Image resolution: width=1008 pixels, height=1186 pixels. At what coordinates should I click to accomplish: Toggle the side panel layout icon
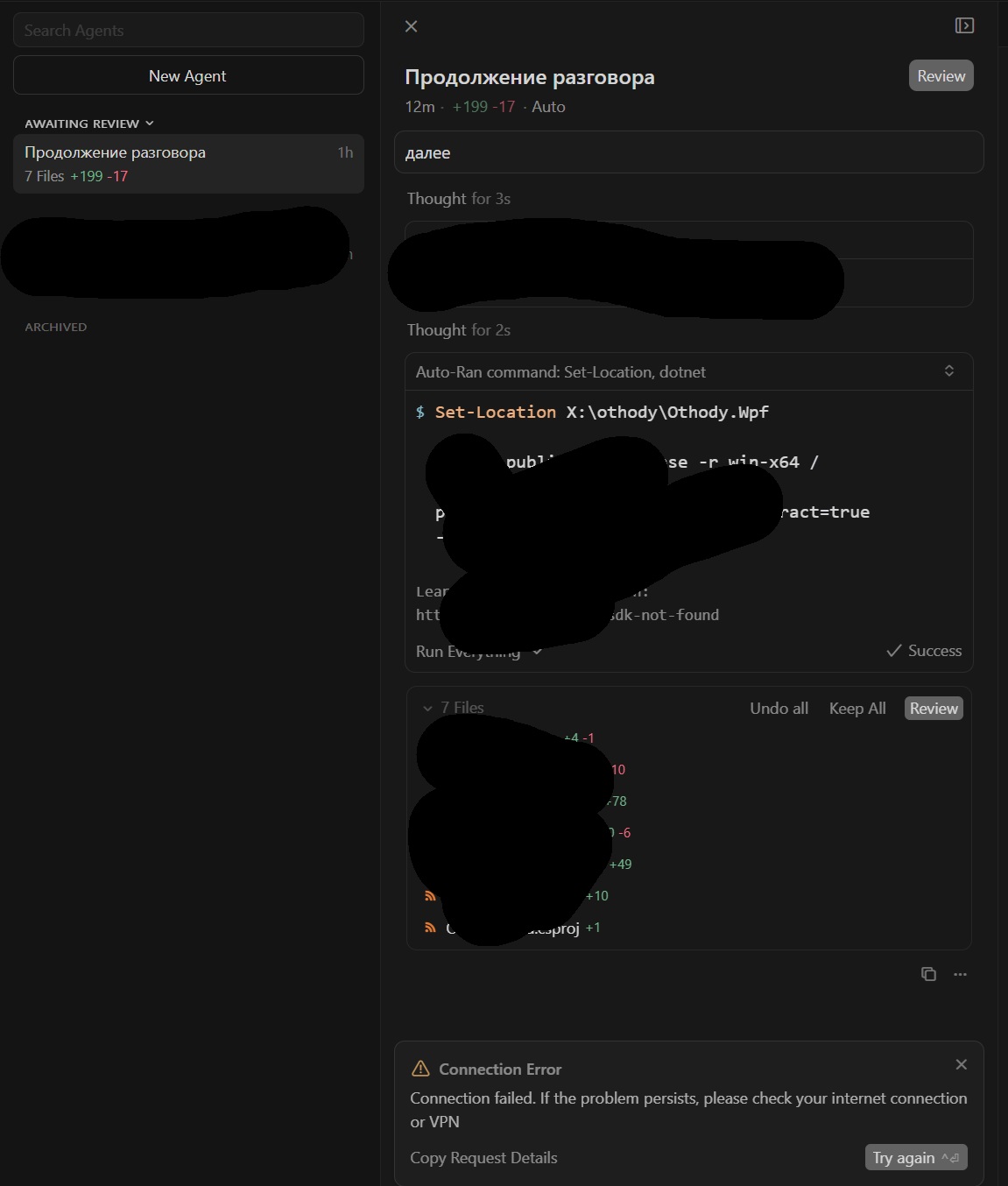[964, 25]
